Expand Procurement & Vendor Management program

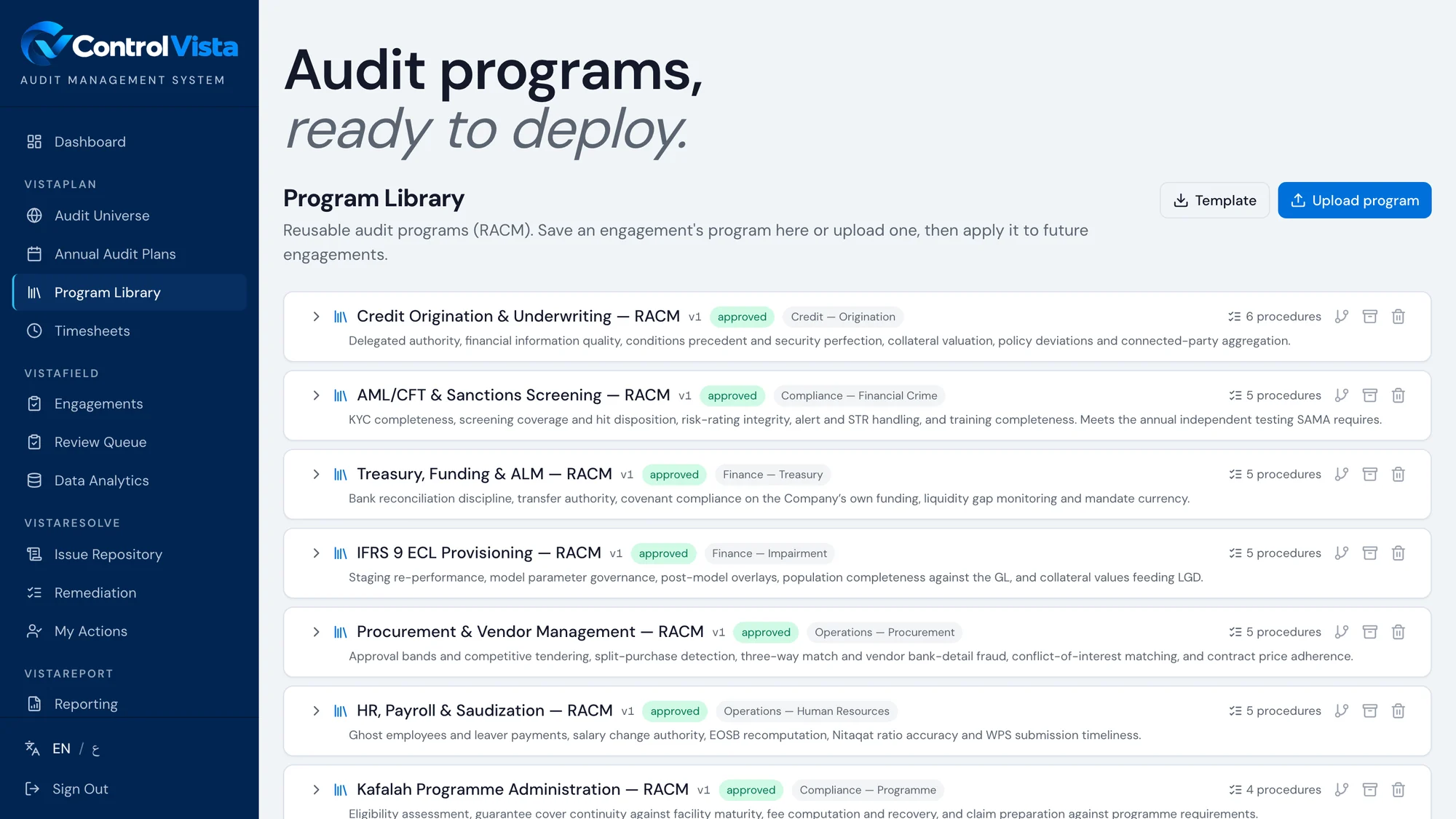coord(316,632)
